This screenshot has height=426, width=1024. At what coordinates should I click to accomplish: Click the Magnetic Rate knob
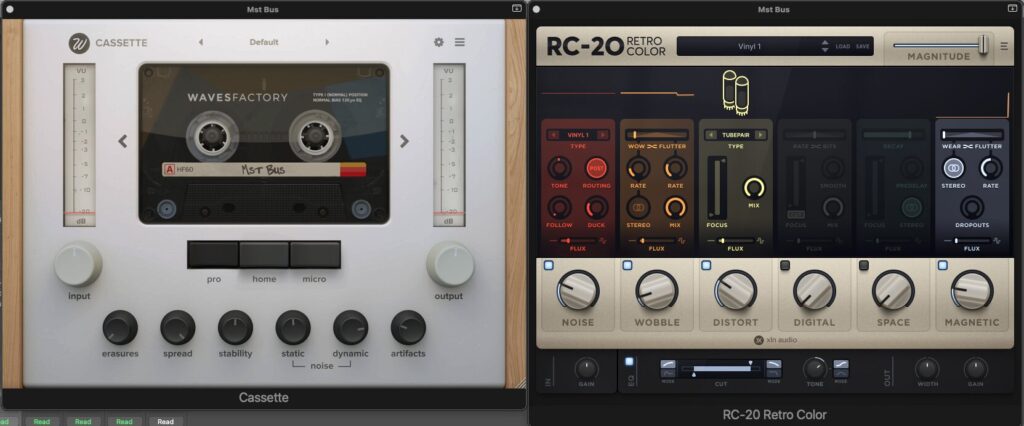click(x=991, y=168)
